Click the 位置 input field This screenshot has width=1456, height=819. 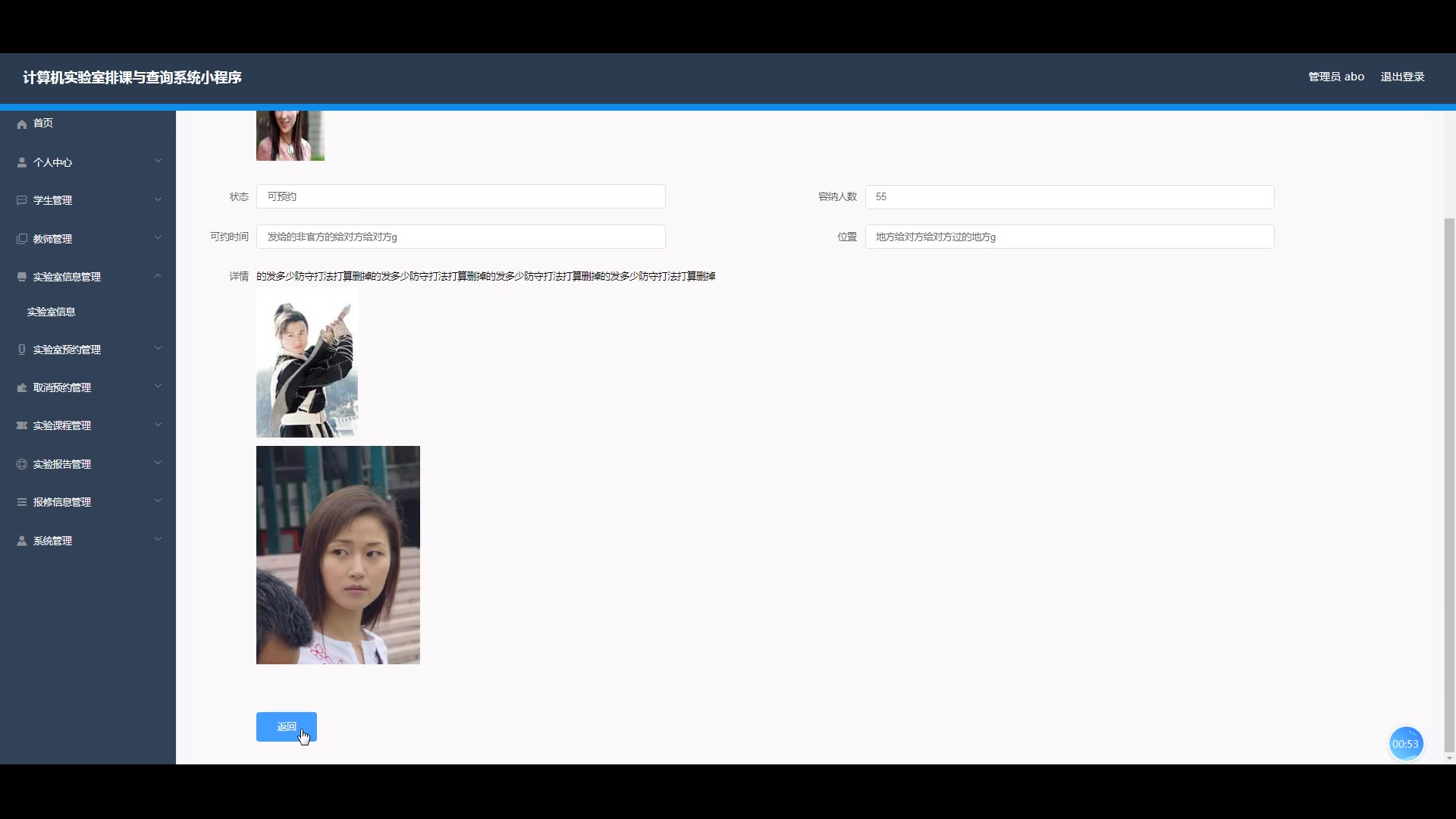coord(1069,237)
